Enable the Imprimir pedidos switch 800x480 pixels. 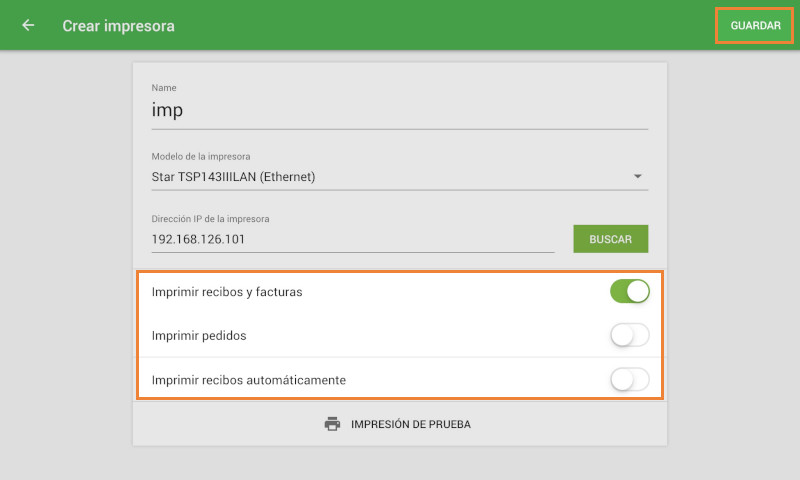click(x=629, y=336)
